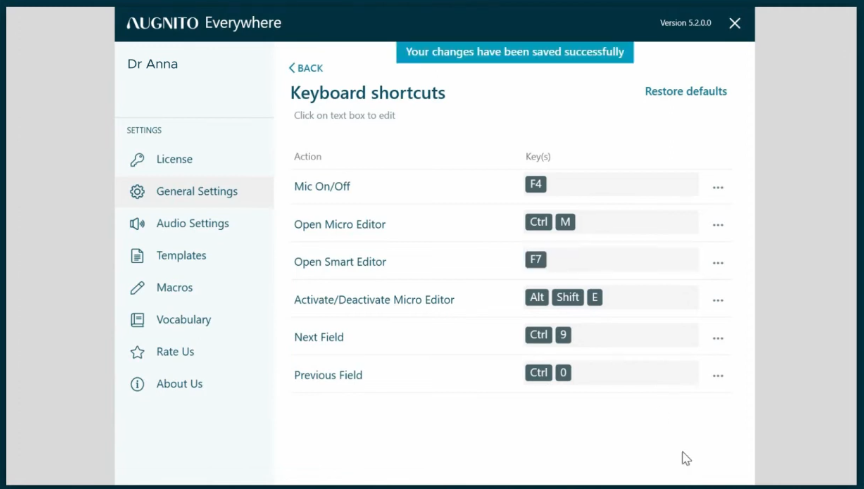Image resolution: width=864 pixels, height=489 pixels.
Task: Open Audio Settings label in sidebar
Action: (192, 223)
